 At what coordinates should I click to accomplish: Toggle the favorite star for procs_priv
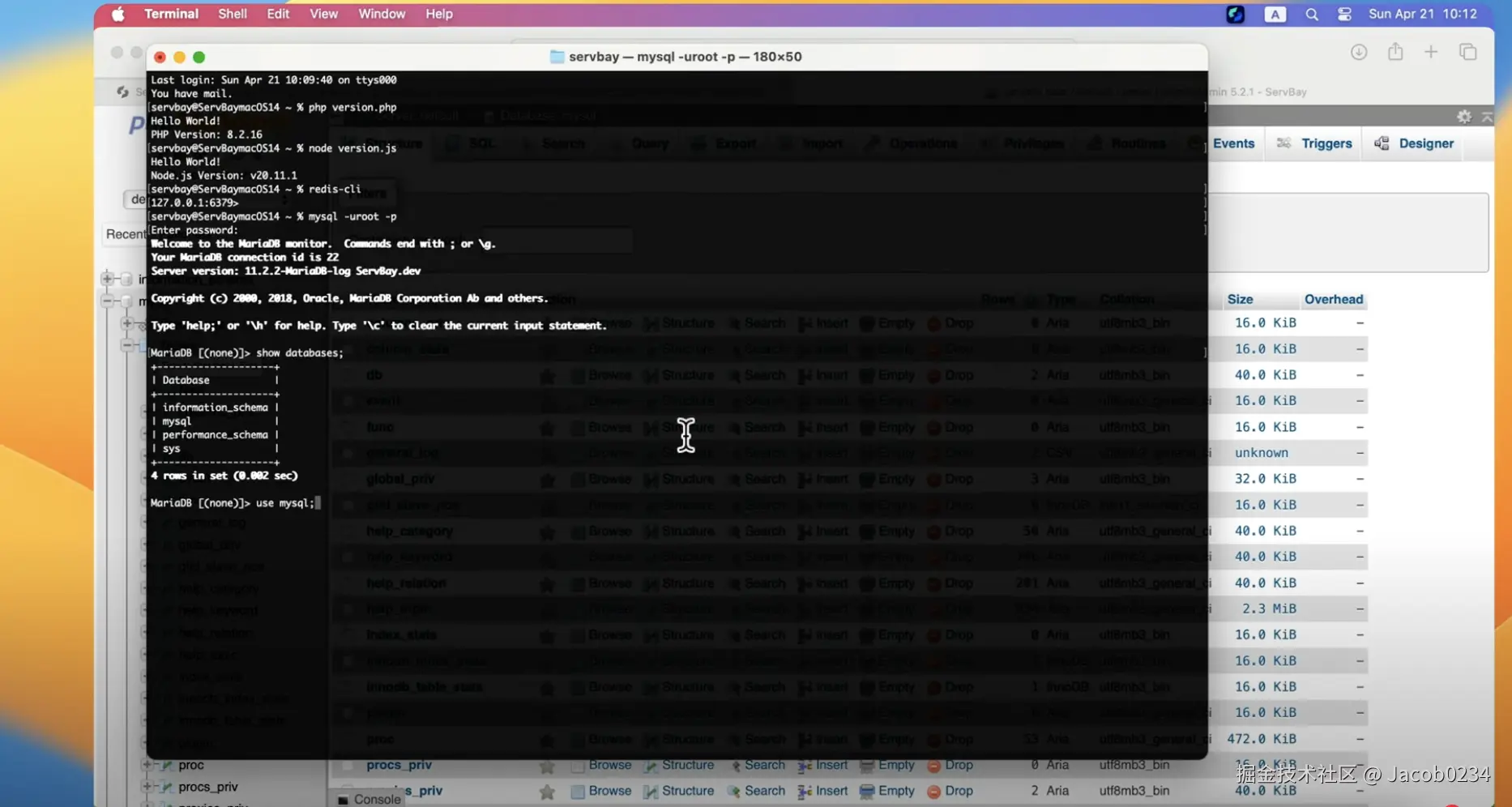coord(547,766)
